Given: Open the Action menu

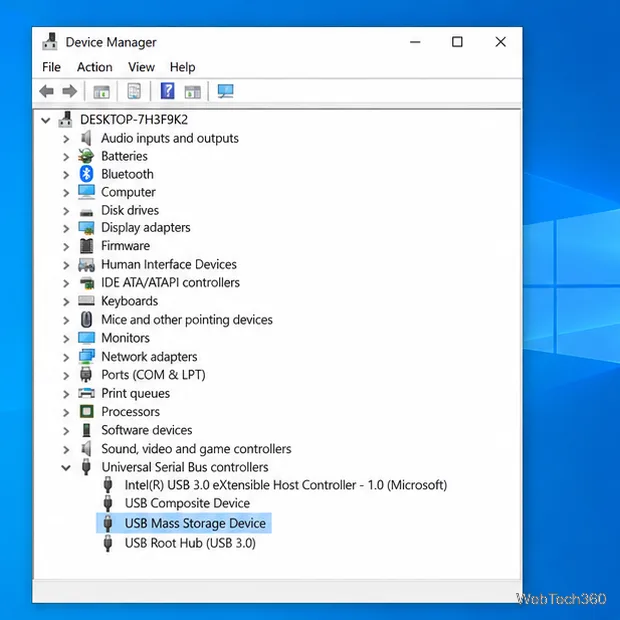Looking at the screenshot, I should pyautogui.click(x=95, y=67).
